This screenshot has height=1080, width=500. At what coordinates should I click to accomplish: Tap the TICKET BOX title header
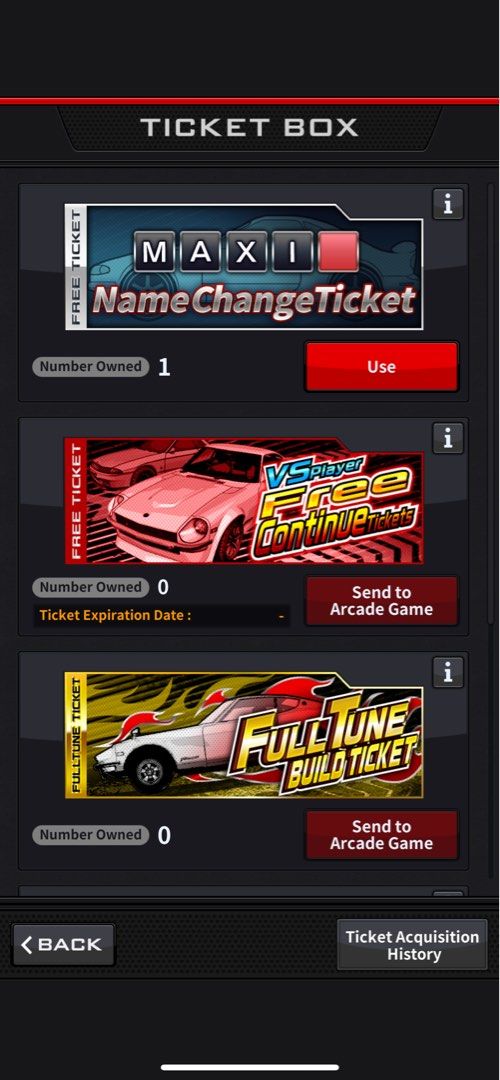[249, 127]
